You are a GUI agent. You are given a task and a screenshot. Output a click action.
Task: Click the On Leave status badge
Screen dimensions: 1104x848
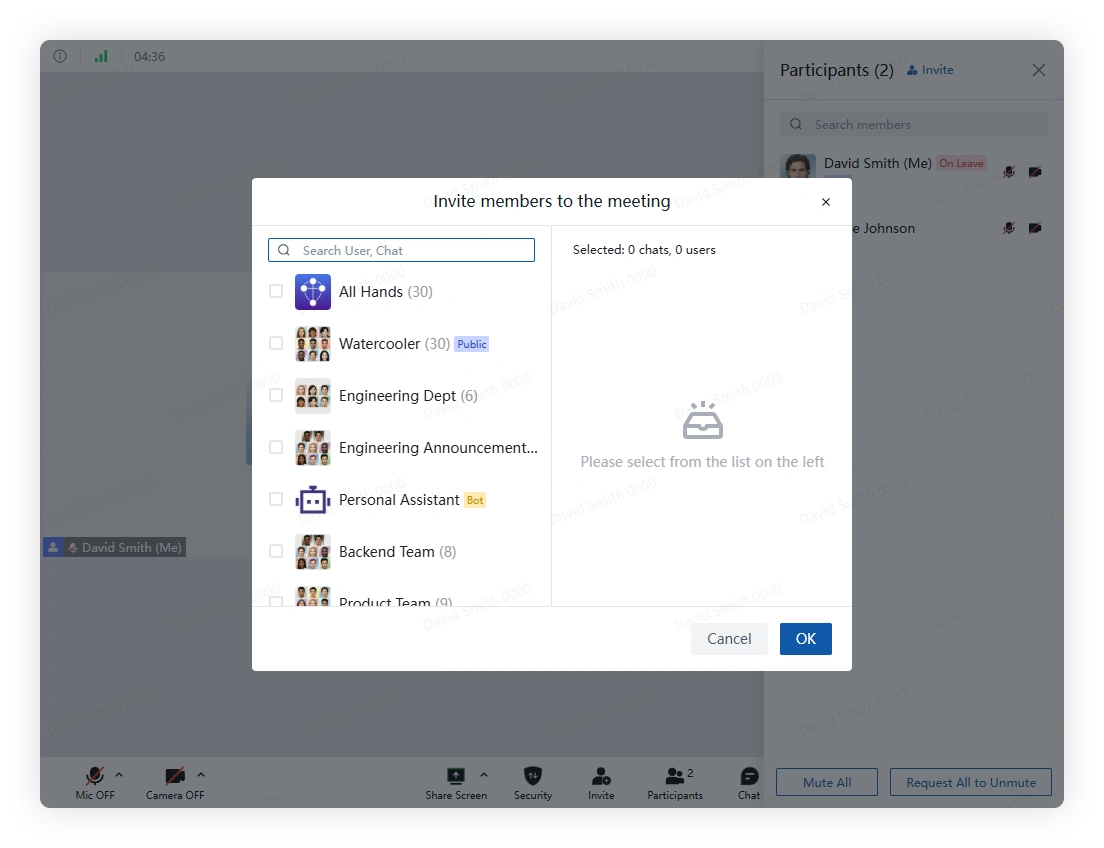tap(961, 163)
